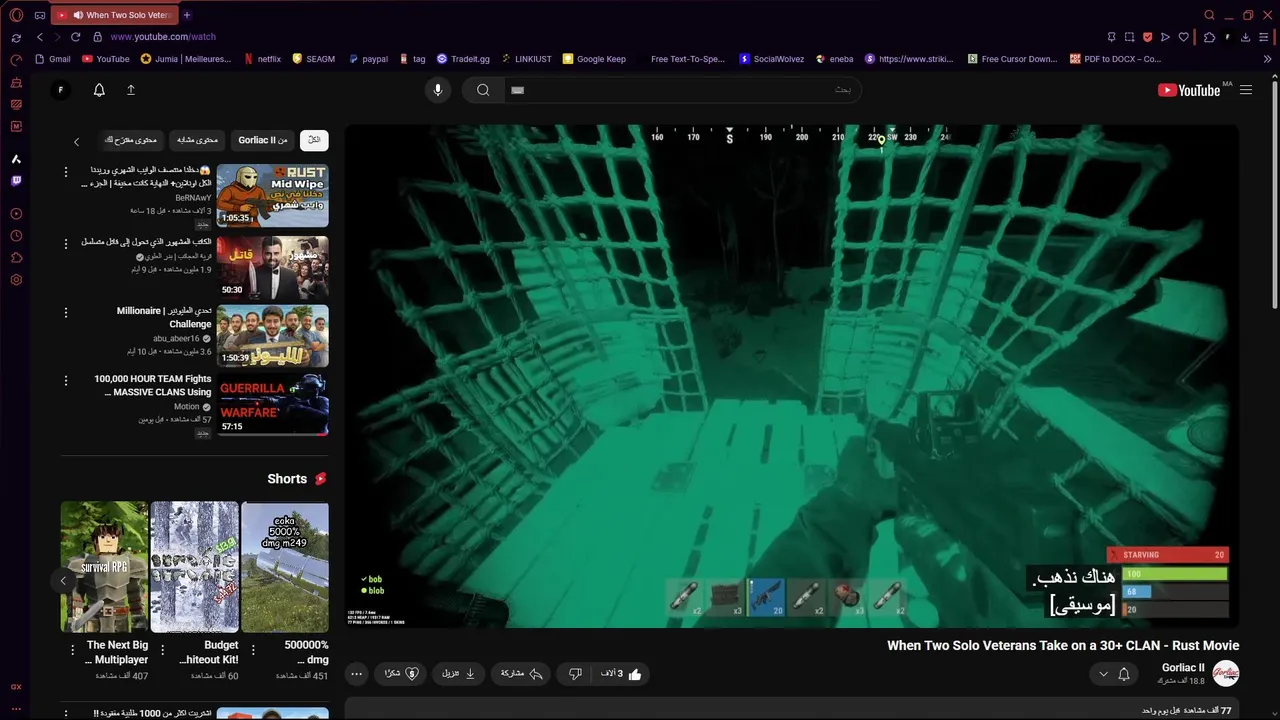Screen dimensions: 1280x720
Task: Open the Opera menu logo
Action: [16, 15]
